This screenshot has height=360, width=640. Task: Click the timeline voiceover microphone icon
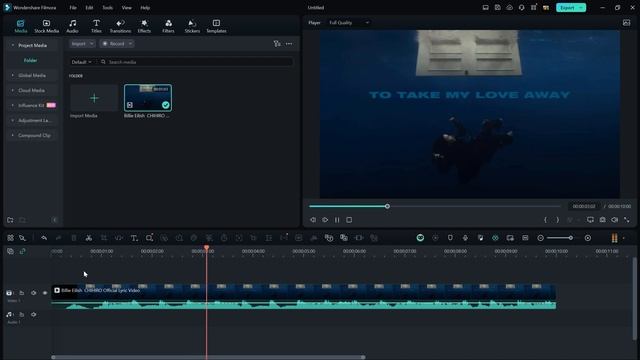coord(465,238)
